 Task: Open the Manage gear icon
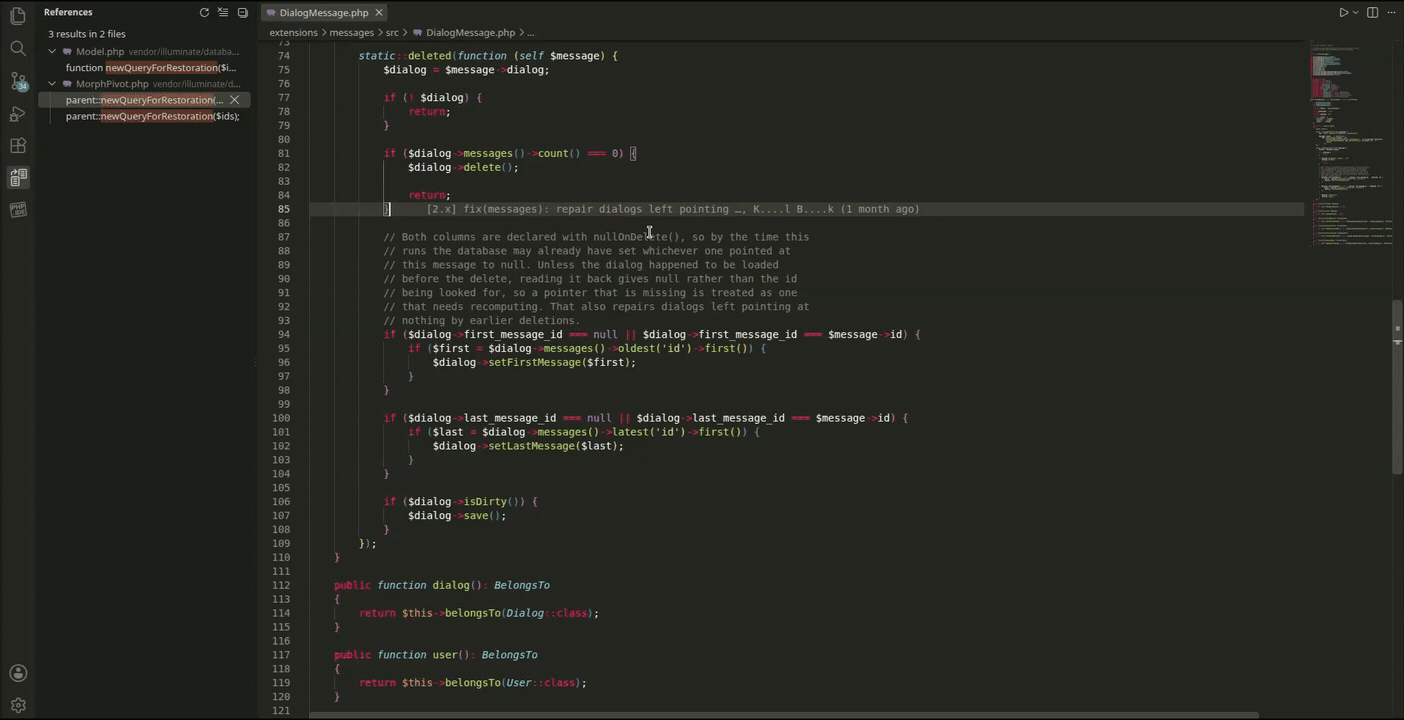tap(17, 705)
